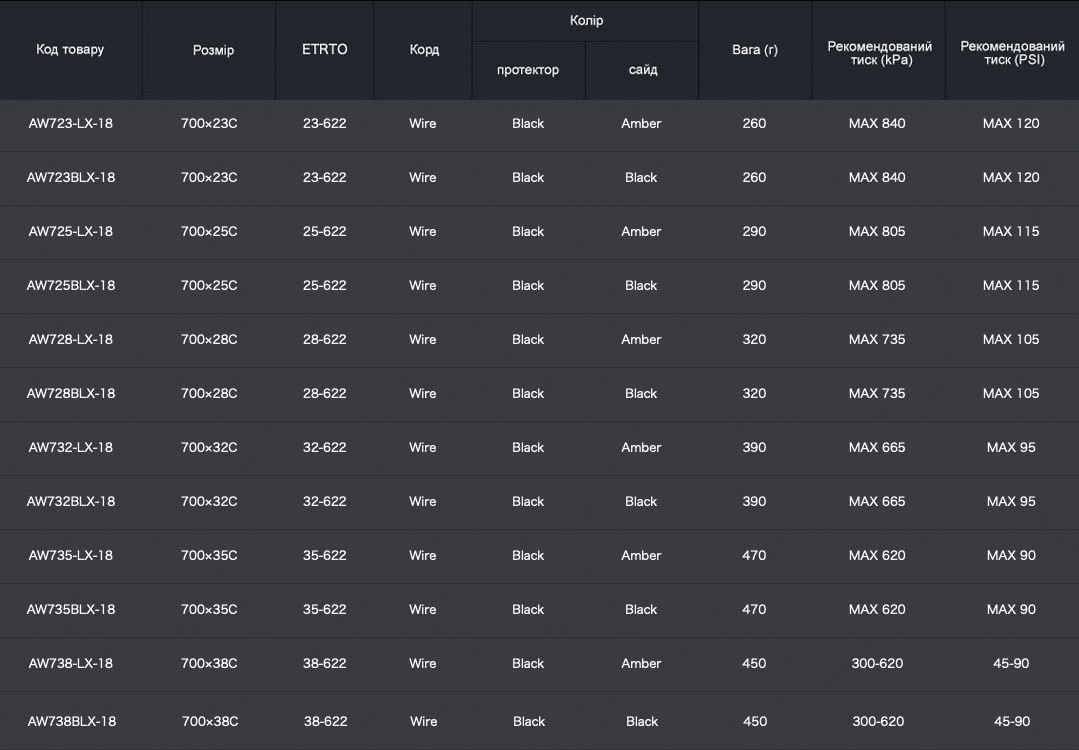
Task: Select product code AW735-LX-18
Action: (x=71, y=556)
